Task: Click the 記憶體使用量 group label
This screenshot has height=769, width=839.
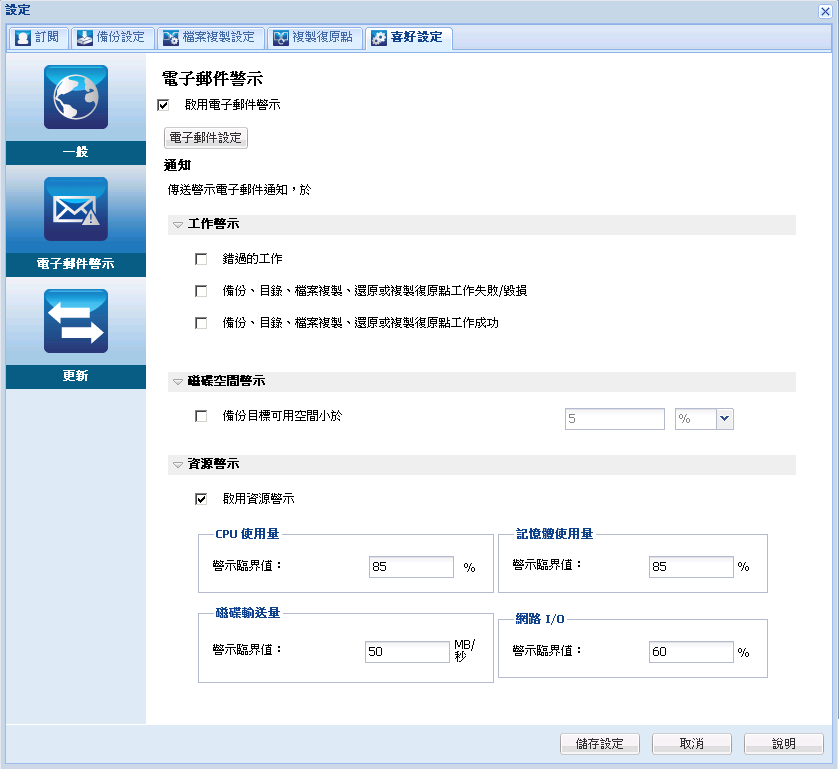Action: coord(554,534)
